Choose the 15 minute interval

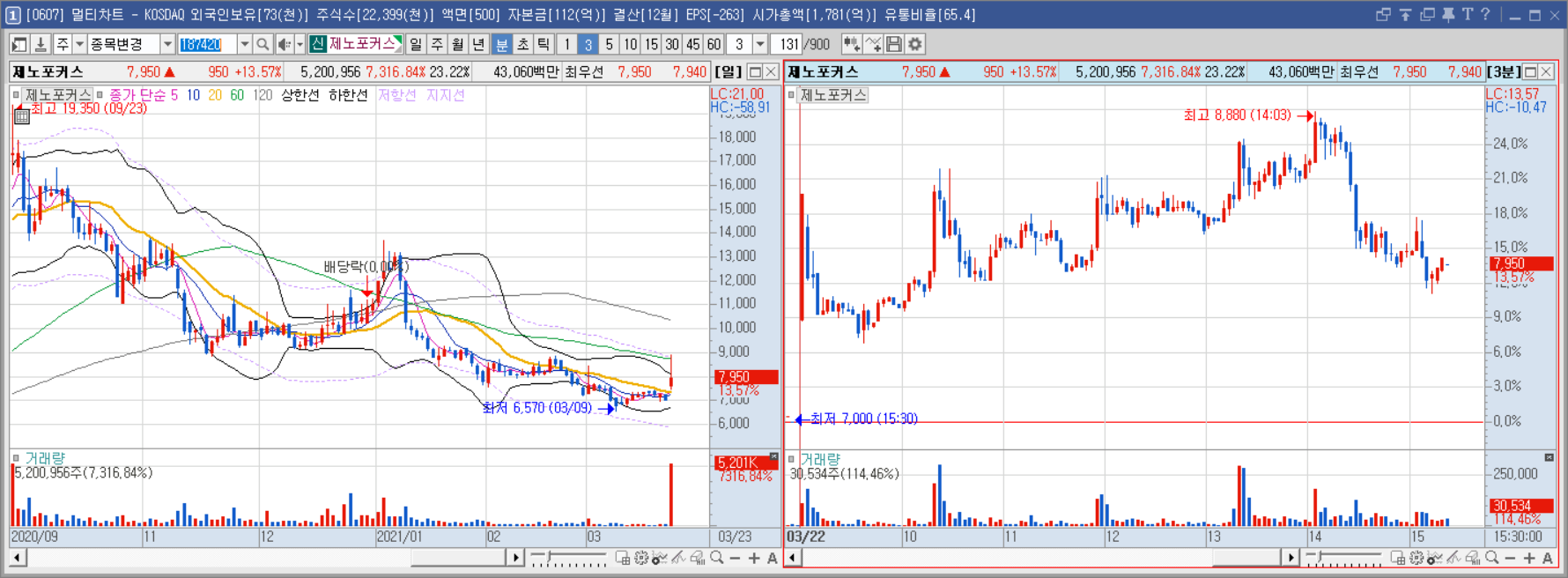[651, 44]
